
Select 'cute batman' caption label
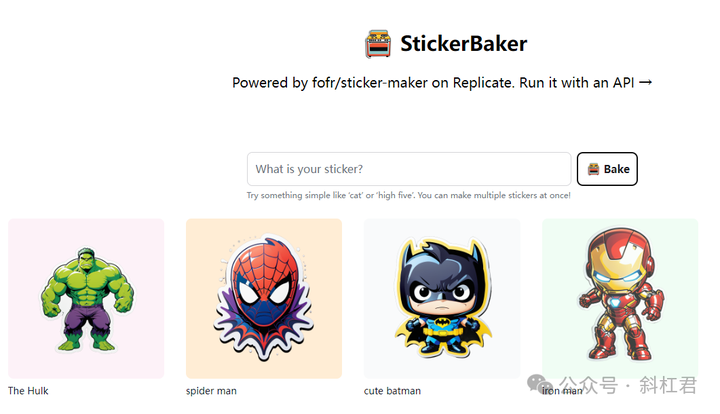[x=392, y=391]
